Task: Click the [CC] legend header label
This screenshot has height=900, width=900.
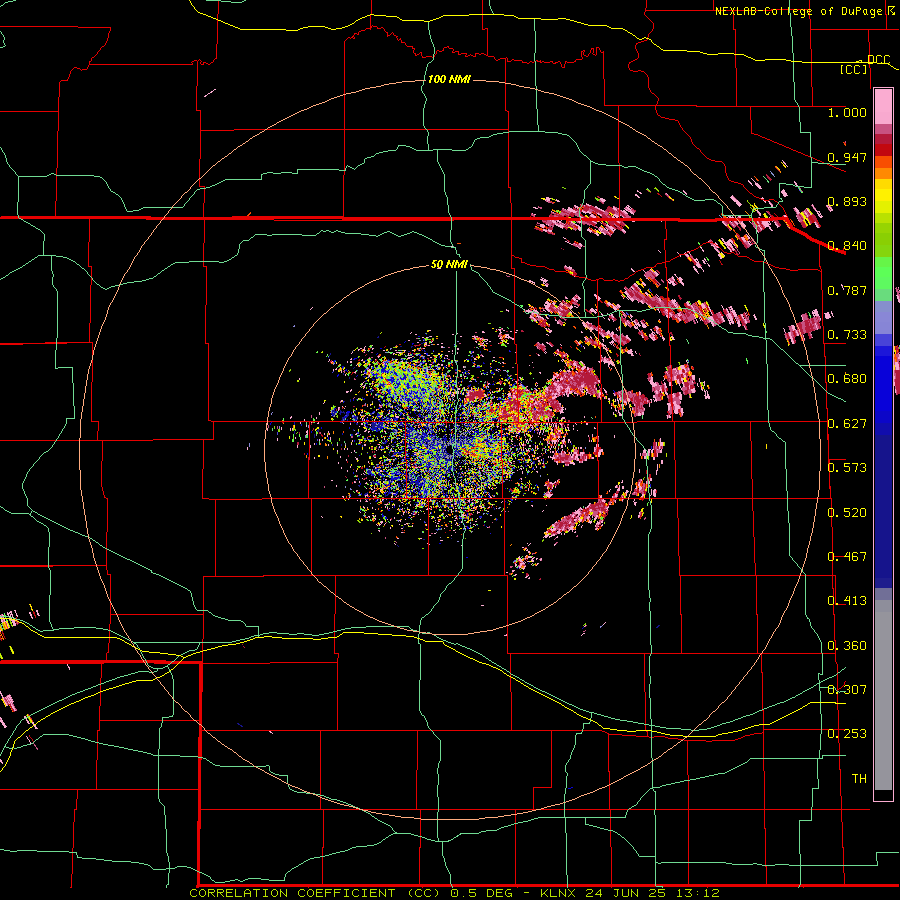Action: tap(854, 69)
